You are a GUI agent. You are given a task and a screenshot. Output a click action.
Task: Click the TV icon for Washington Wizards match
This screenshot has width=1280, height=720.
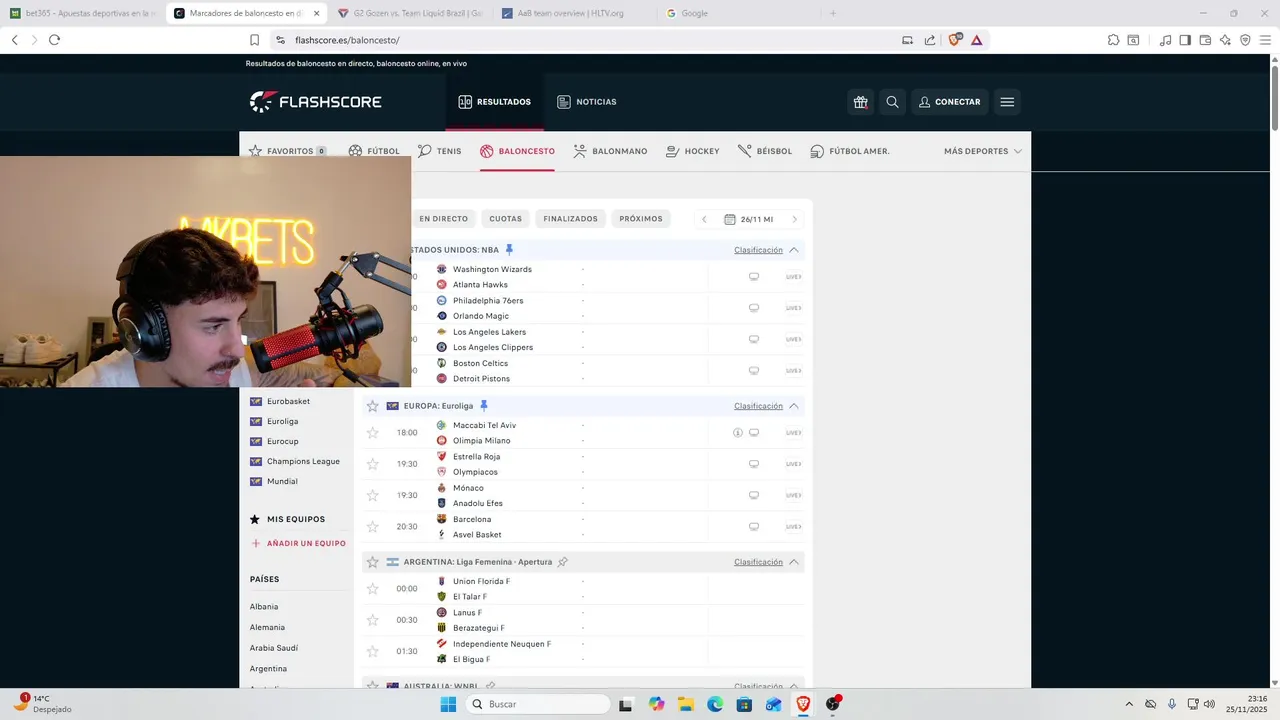(754, 277)
